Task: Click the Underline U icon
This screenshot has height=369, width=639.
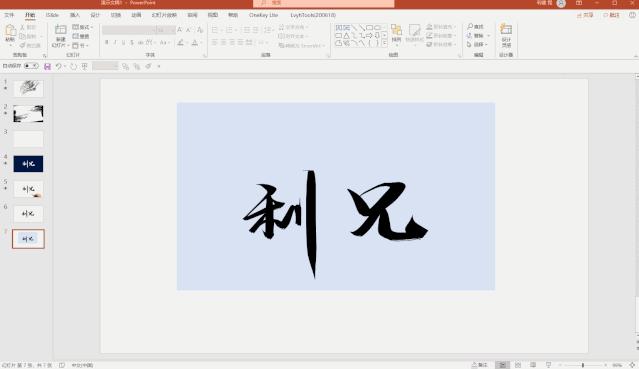Action: (x=123, y=42)
